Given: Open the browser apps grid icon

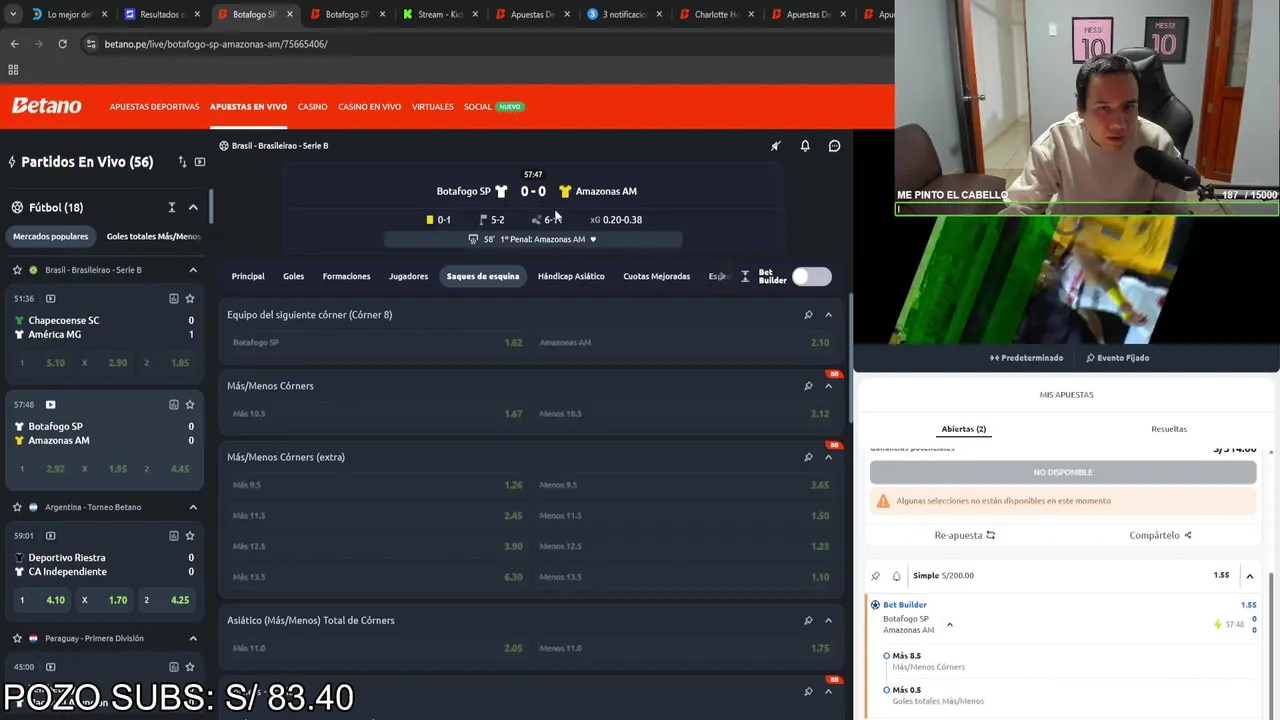Looking at the screenshot, I should click(13, 70).
